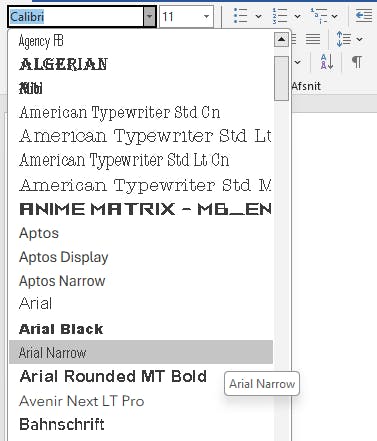
Task: Click the decrease indent icon
Action: tap(364, 16)
